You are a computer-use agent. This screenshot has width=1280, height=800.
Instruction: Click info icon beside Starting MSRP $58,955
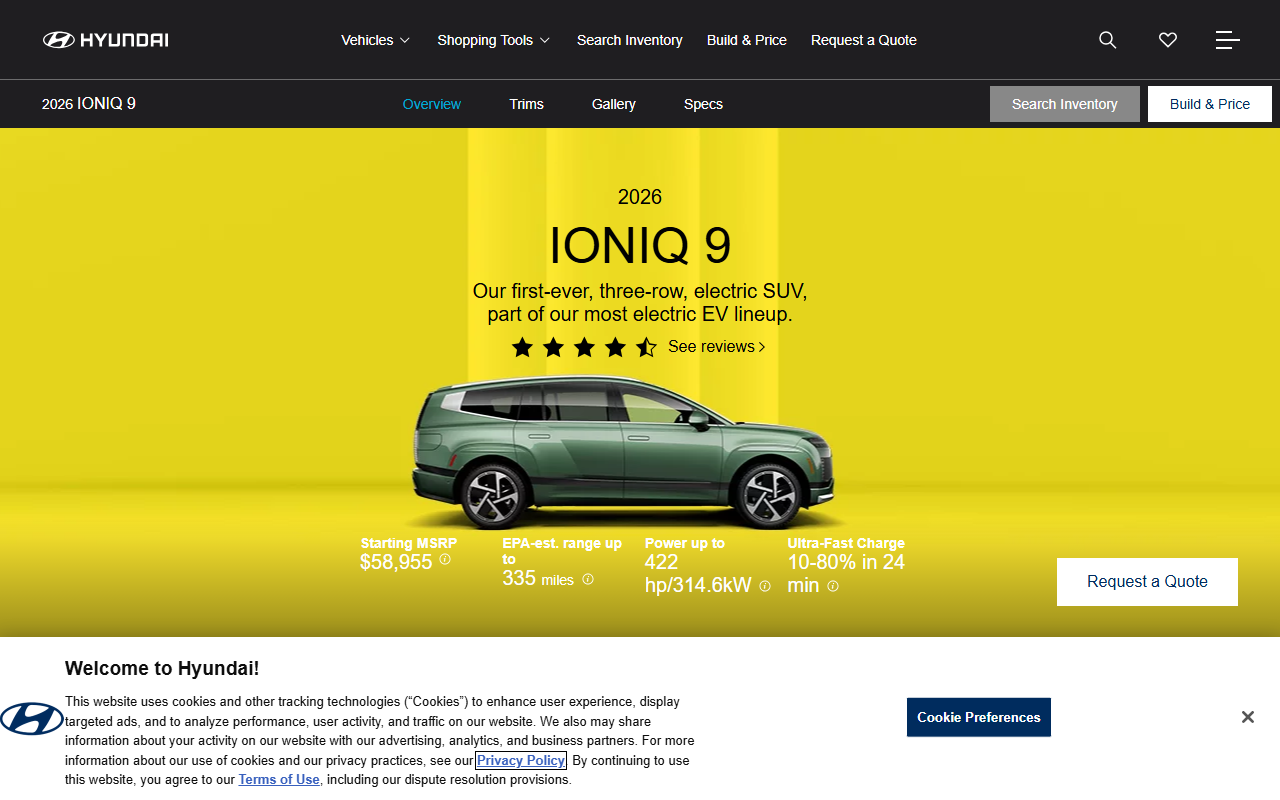(x=445, y=559)
